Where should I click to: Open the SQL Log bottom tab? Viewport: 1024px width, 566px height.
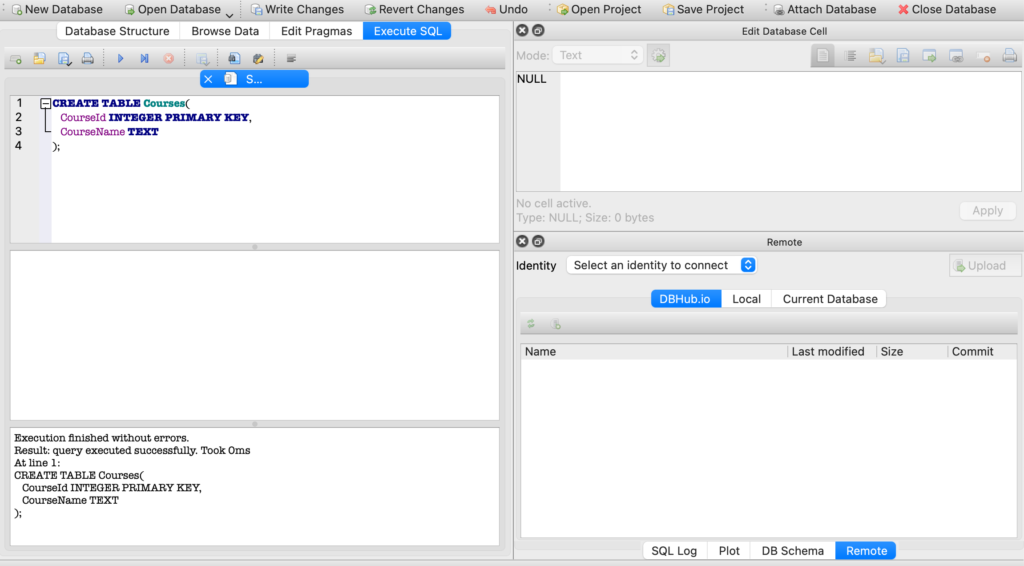point(674,551)
